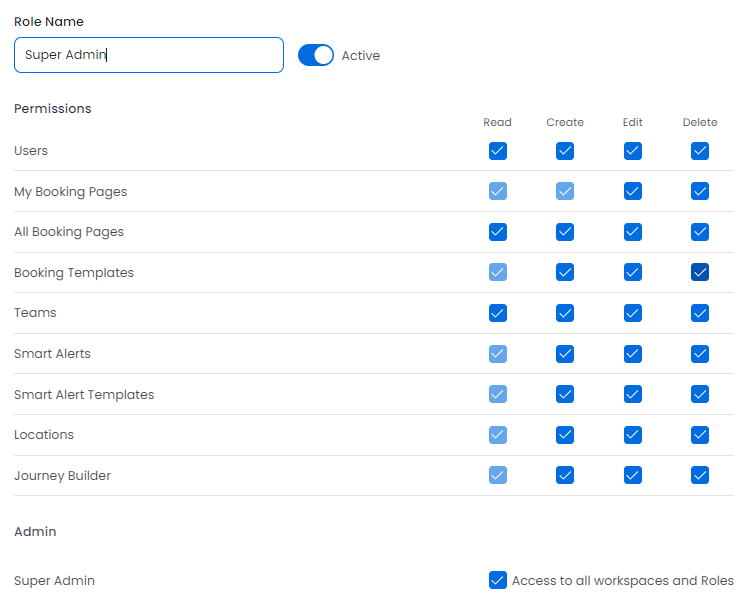Image resolution: width=749 pixels, height=614 pixels.
Task: Toggle the Active switch off
Action: coord(316,55)
